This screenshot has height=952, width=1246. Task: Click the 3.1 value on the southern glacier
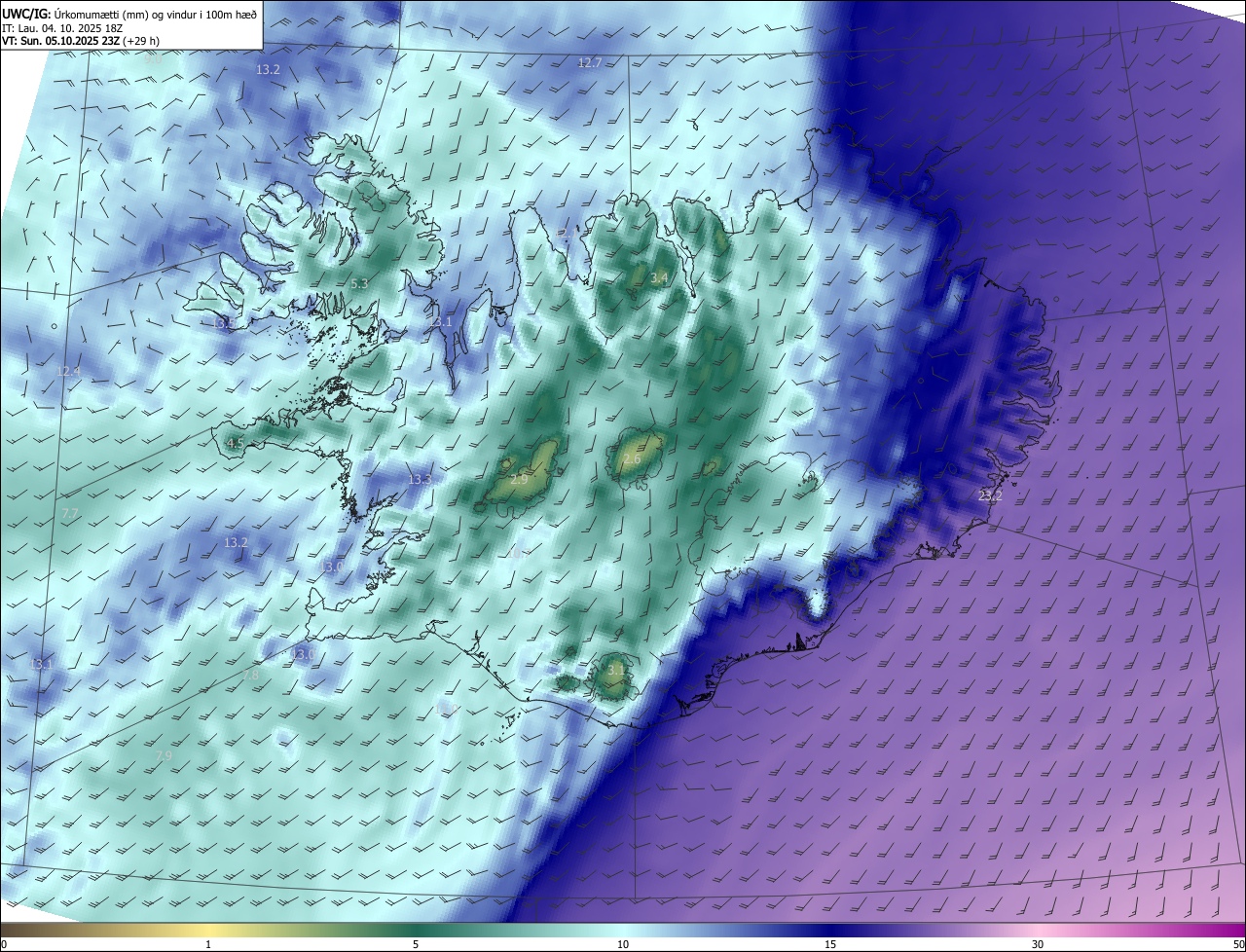(616, 670)
